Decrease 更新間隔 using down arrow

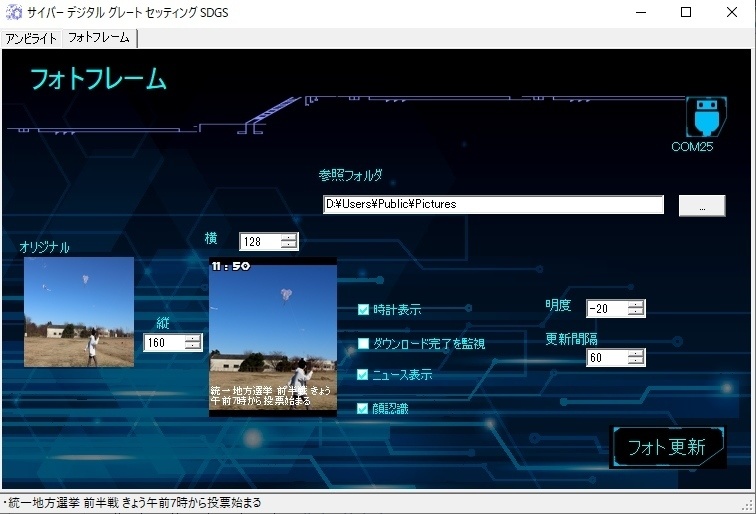(x=636, y=362)
